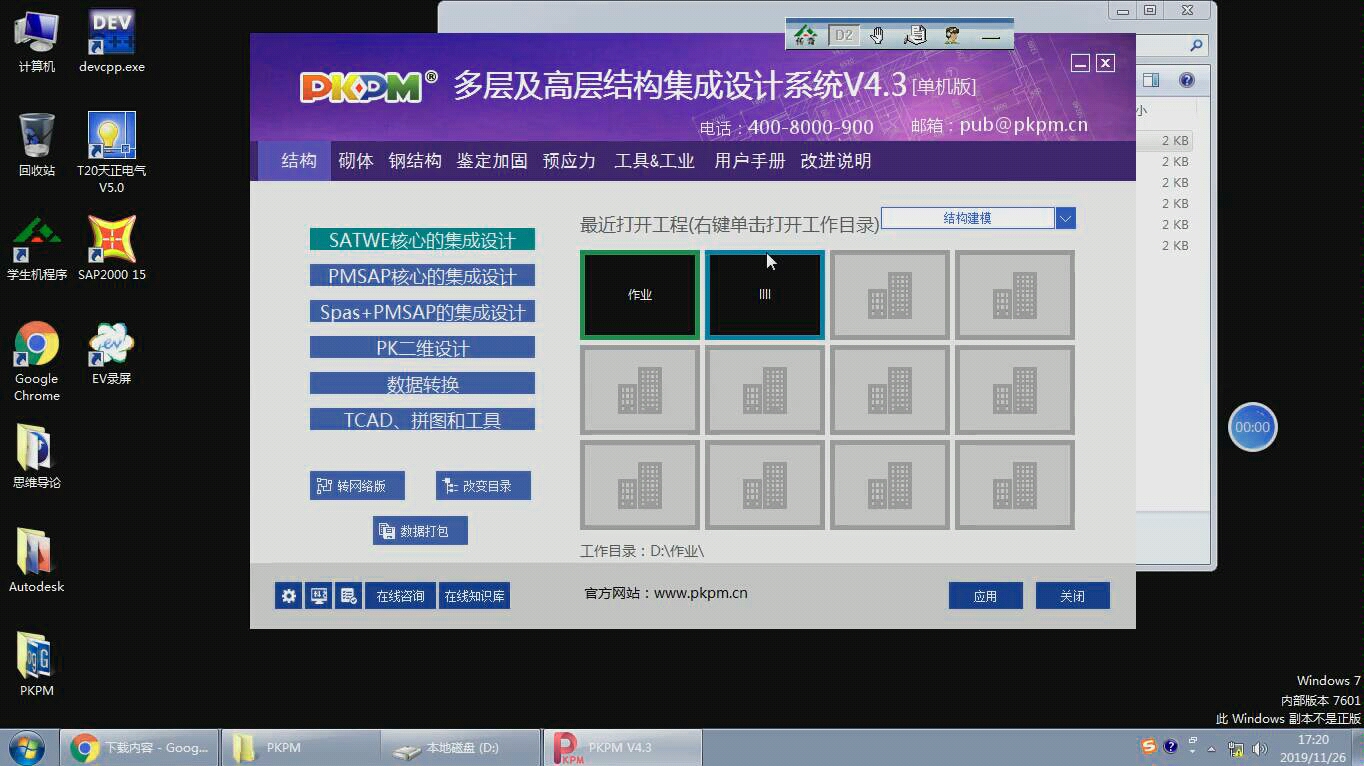Select the llll project thumbnail
The image size is (1364, 766).
(765, 295)
